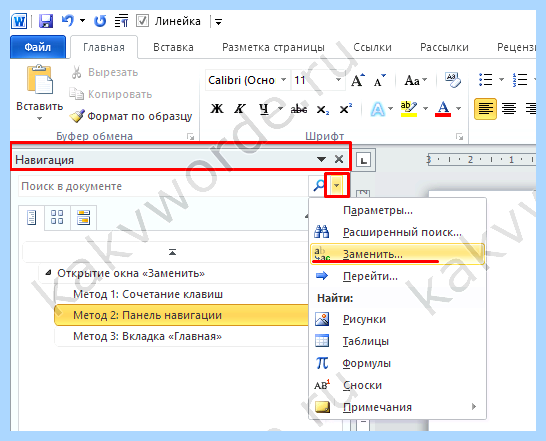Open the highlight color dropdown arrow

pyautogui.click(x=425, y=109)
